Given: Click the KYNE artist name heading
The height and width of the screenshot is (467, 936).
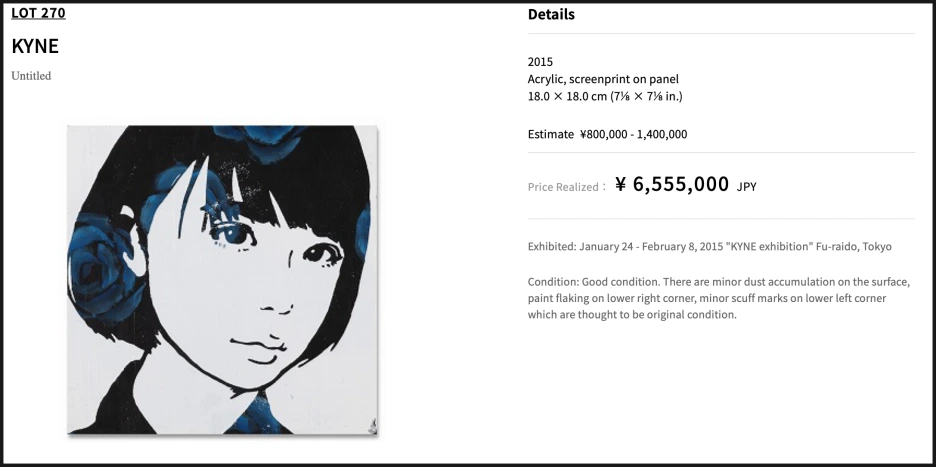Looking at the screenshot, I should tap(35, 46).
